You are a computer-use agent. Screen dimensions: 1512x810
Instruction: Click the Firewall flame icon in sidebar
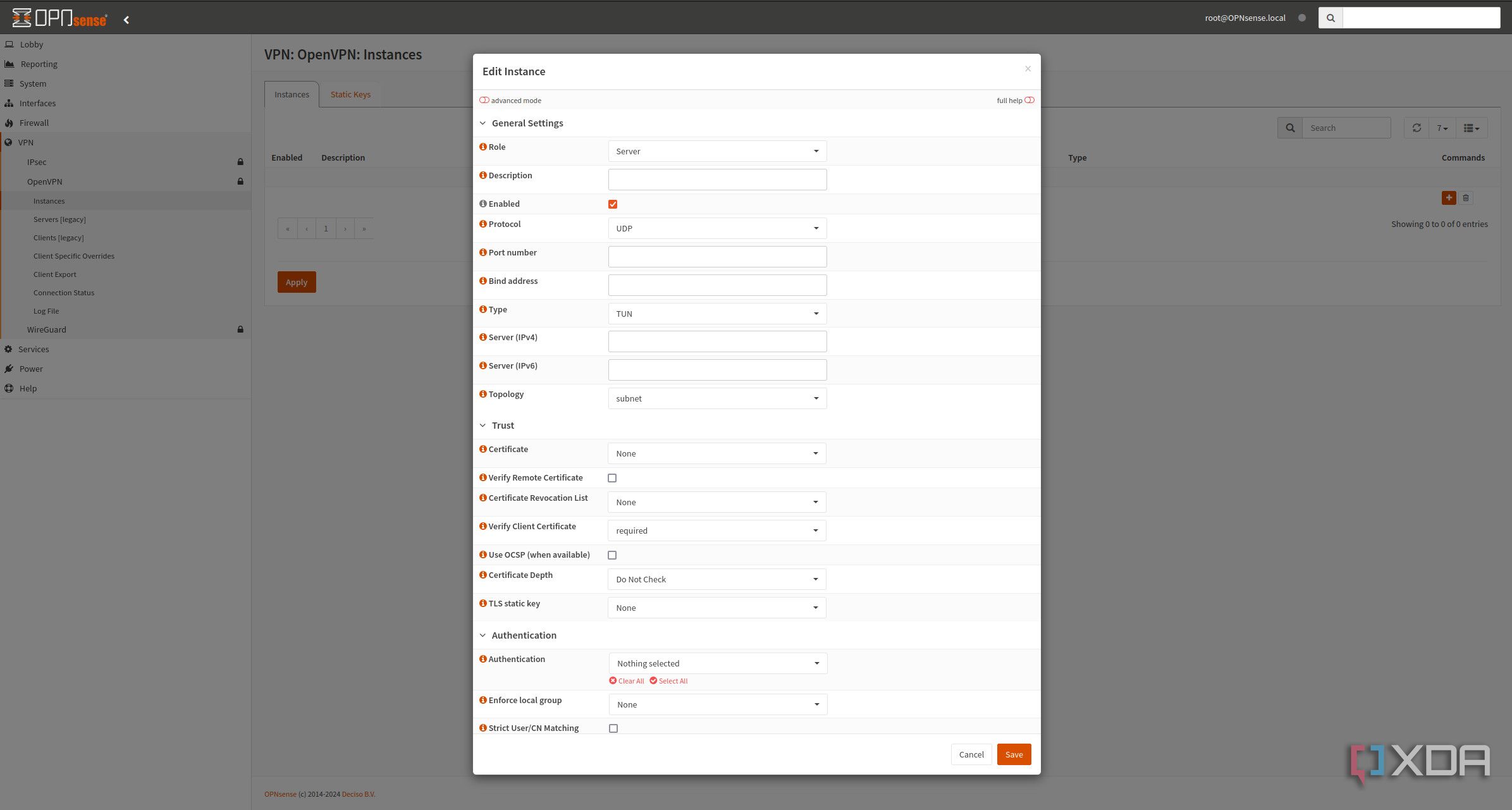click(9, 123)
